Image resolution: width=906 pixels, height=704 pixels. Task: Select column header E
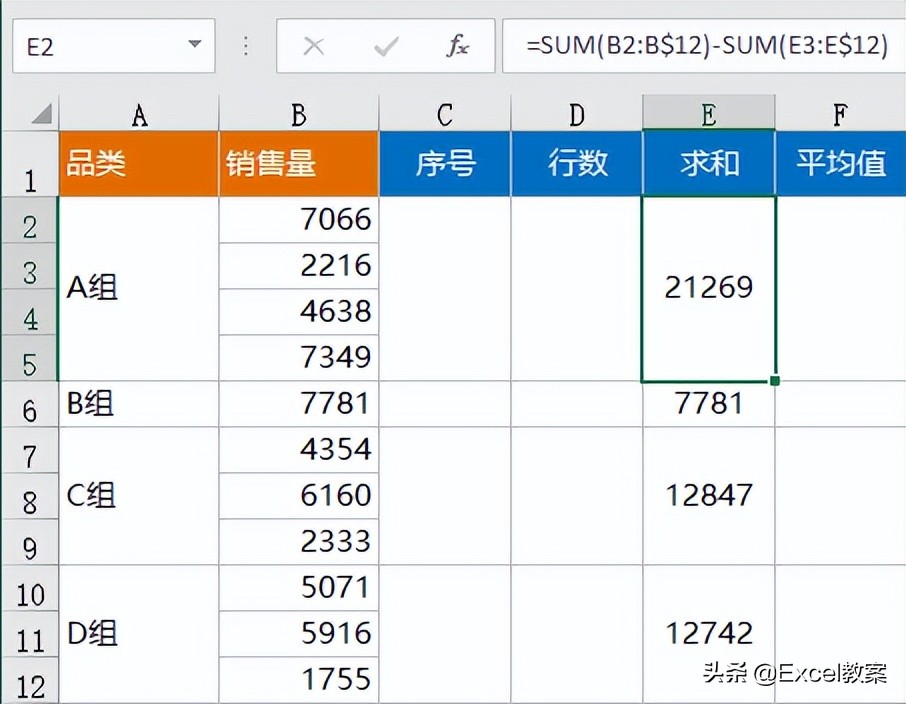[x=708, y=112]
